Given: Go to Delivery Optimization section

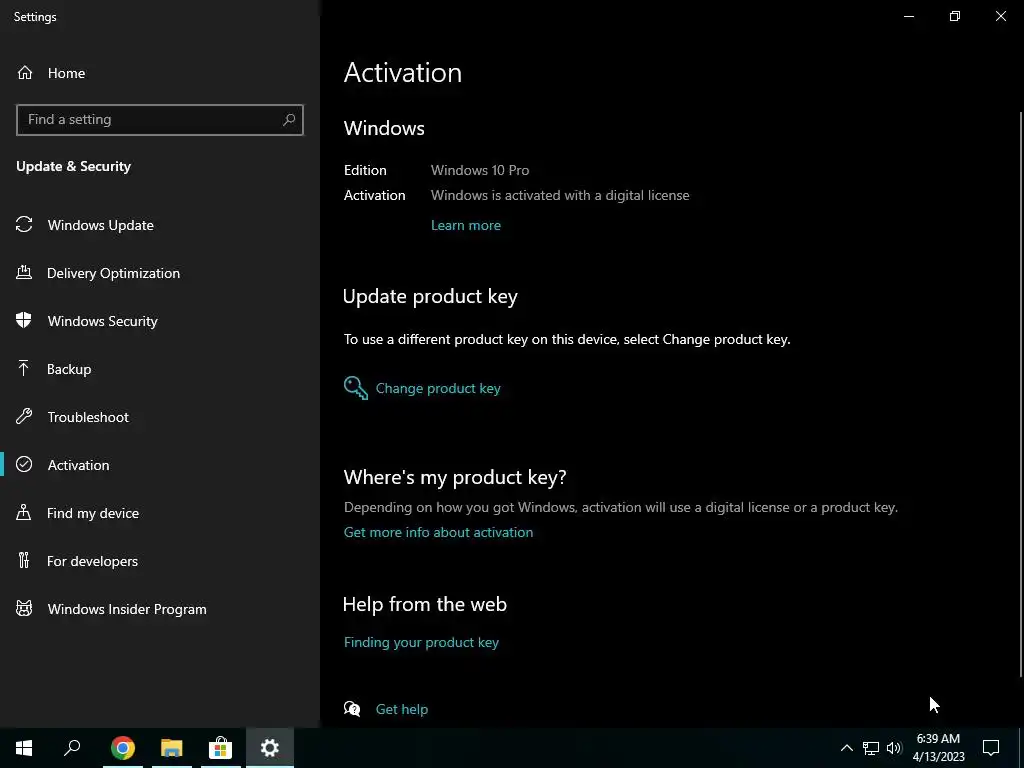Looking at the screenshot, I should [x=114, y=273].
